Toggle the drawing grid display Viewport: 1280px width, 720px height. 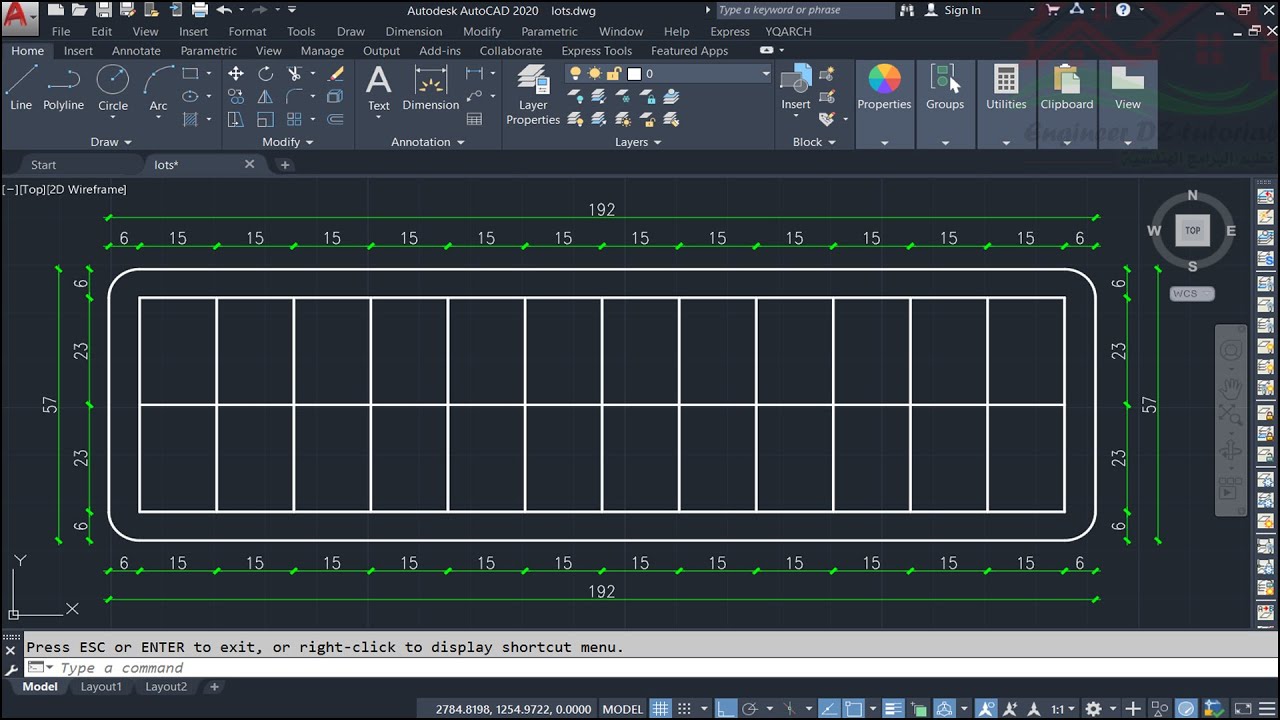[660, 709]
